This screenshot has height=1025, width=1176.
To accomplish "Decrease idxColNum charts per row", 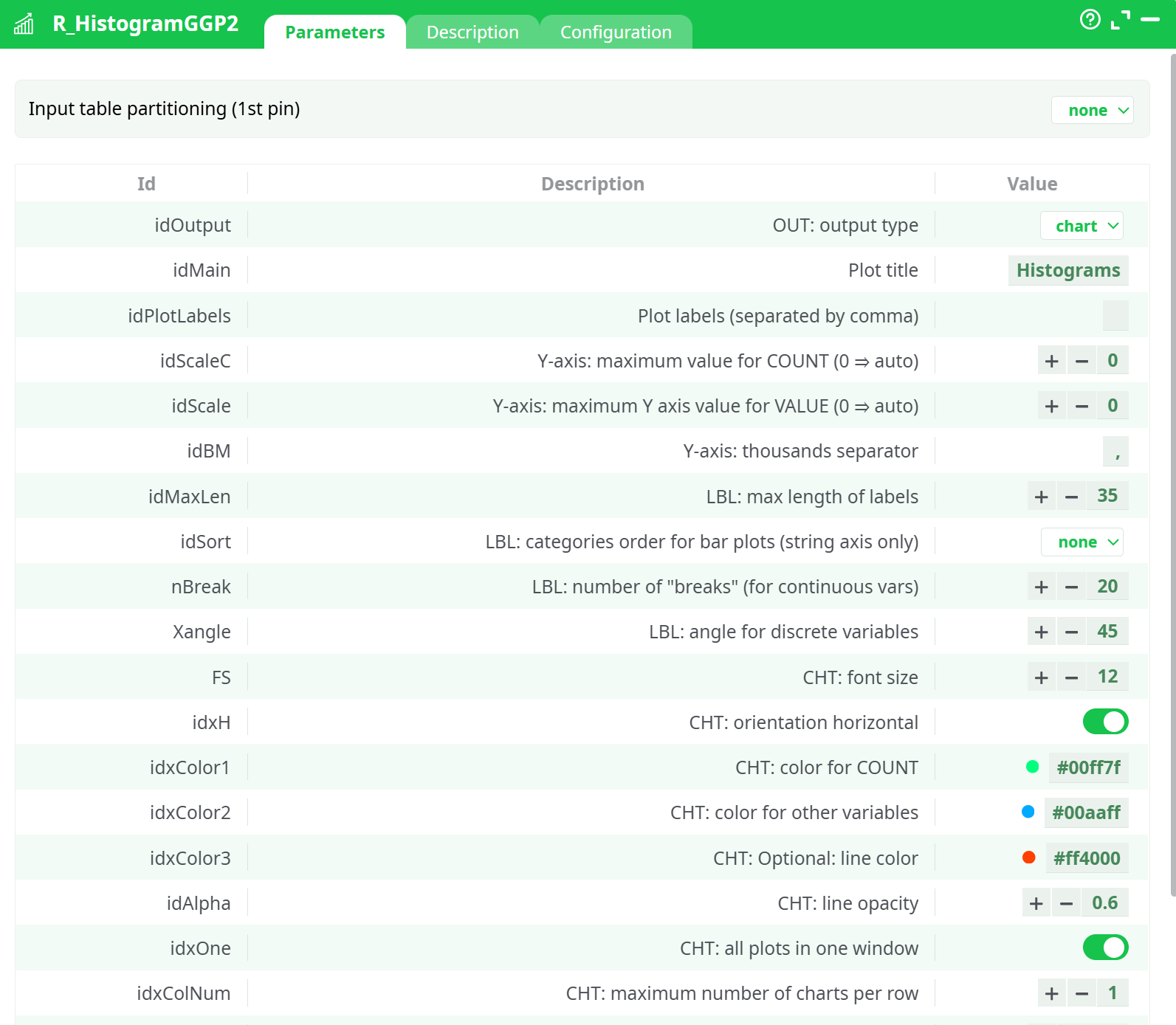I will (x=1082, y=993).
